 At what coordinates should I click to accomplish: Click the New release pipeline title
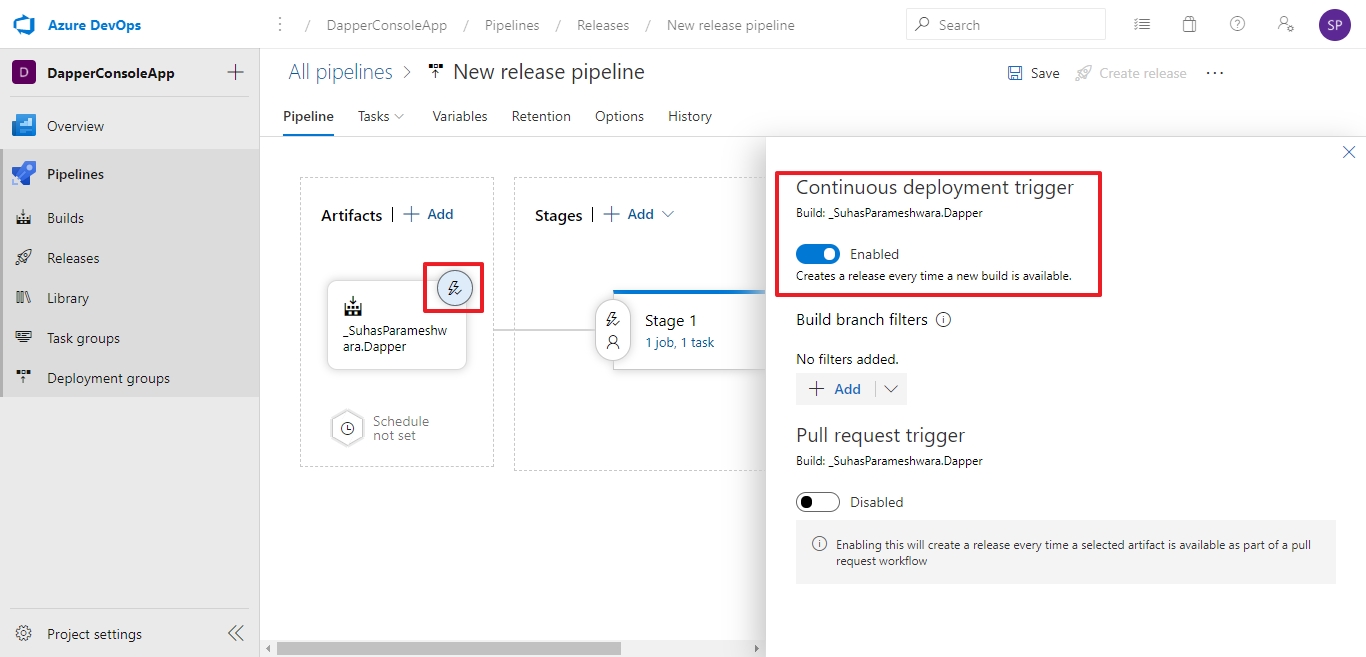coord(549,72)
